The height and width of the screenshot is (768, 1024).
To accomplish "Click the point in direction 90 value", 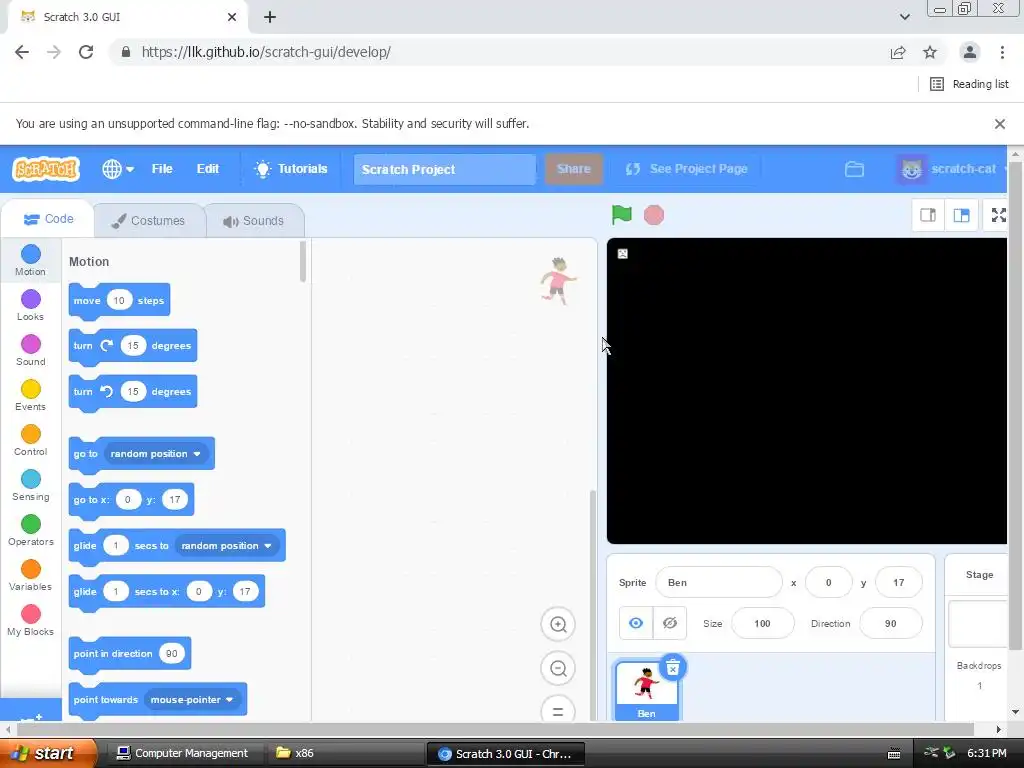I will pyautogui.click(x=171, y=653).
